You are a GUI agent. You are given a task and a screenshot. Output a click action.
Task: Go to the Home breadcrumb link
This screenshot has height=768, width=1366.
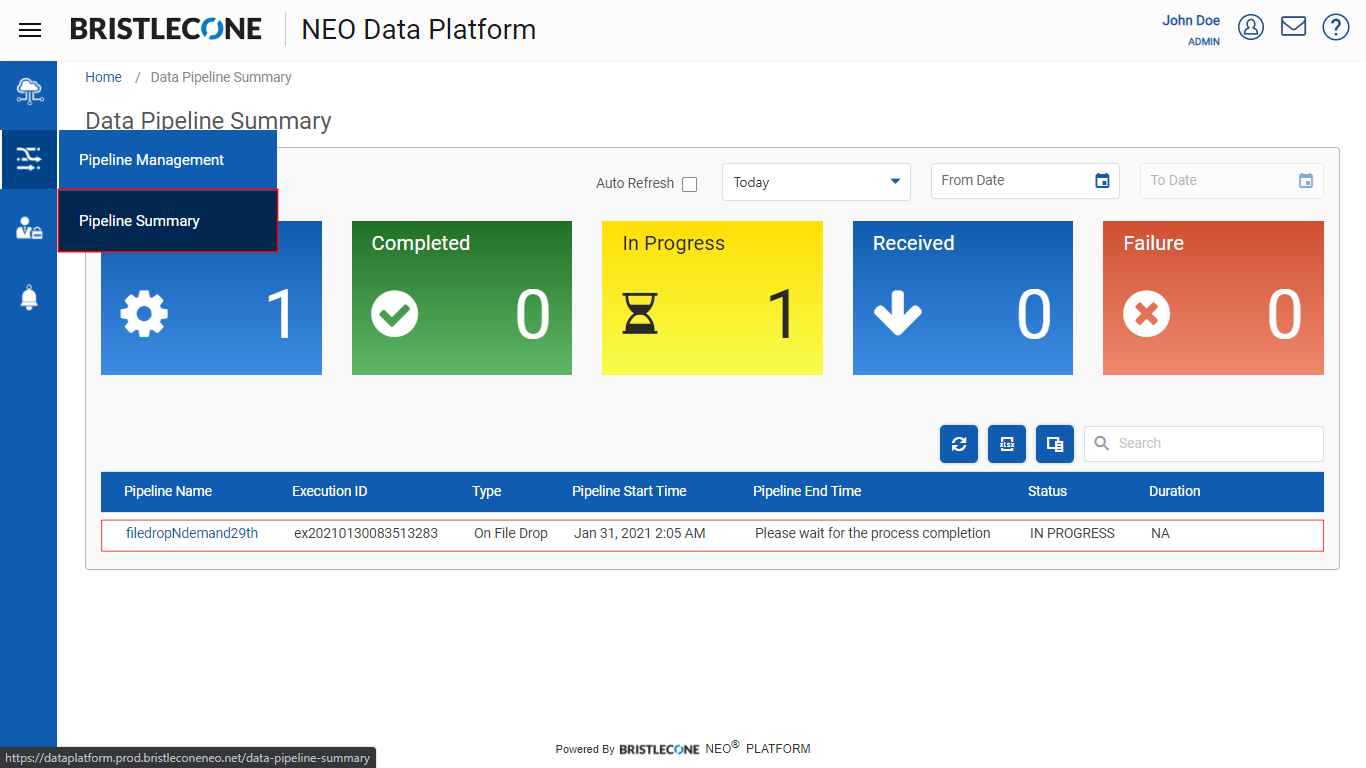pyautogui.click(x=103, y=77)
